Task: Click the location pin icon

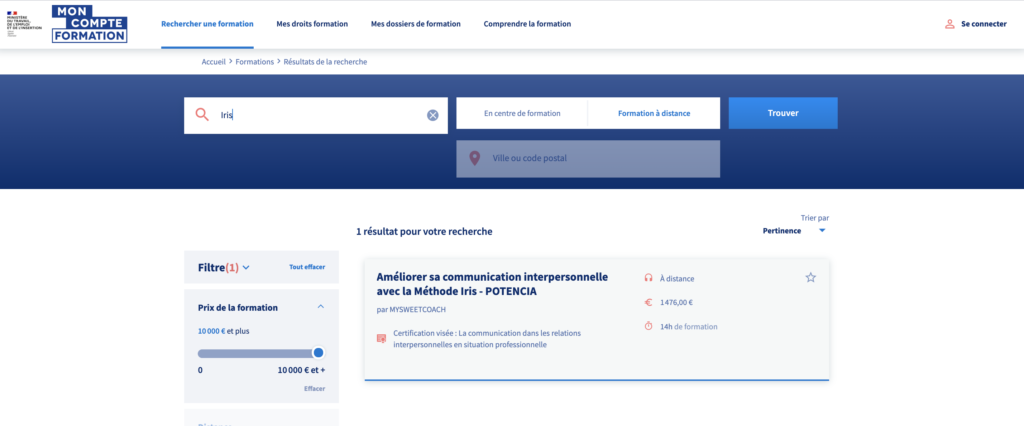Action: tap(475, 158)
